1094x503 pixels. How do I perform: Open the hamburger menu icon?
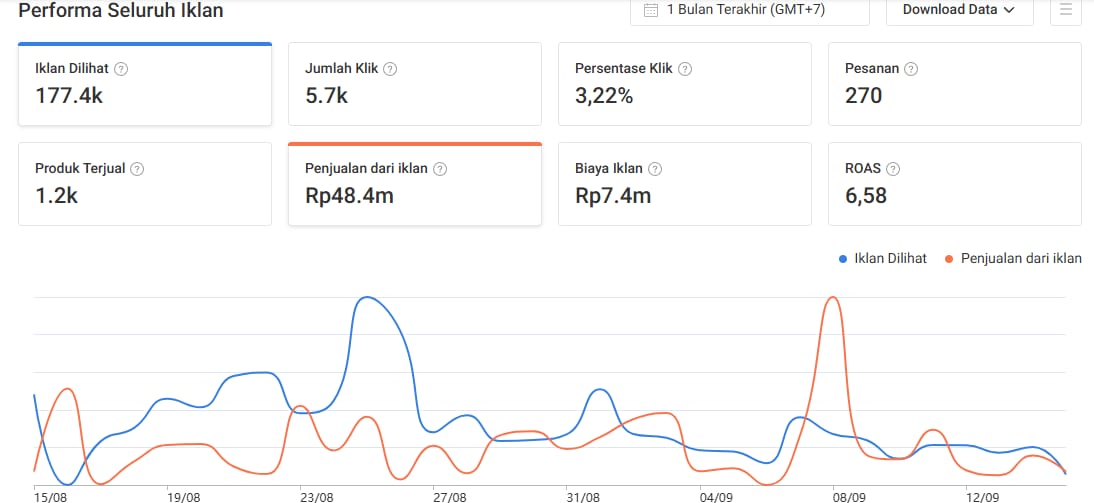point(1066,10)
